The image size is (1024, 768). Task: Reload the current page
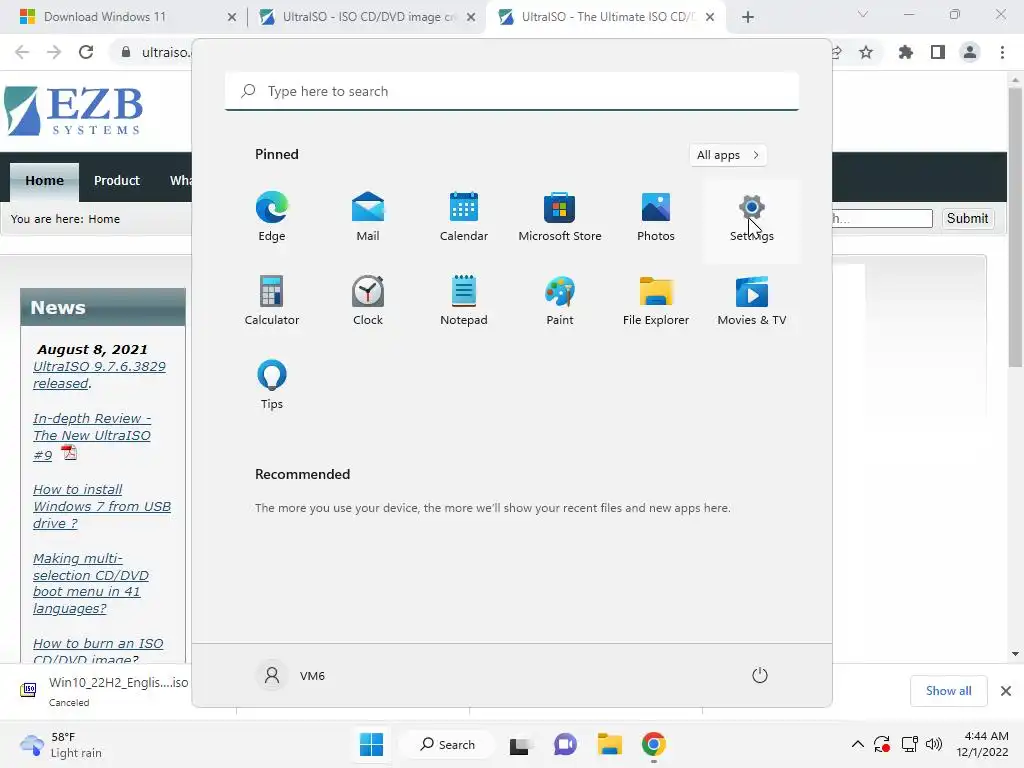tap(86, 52)
